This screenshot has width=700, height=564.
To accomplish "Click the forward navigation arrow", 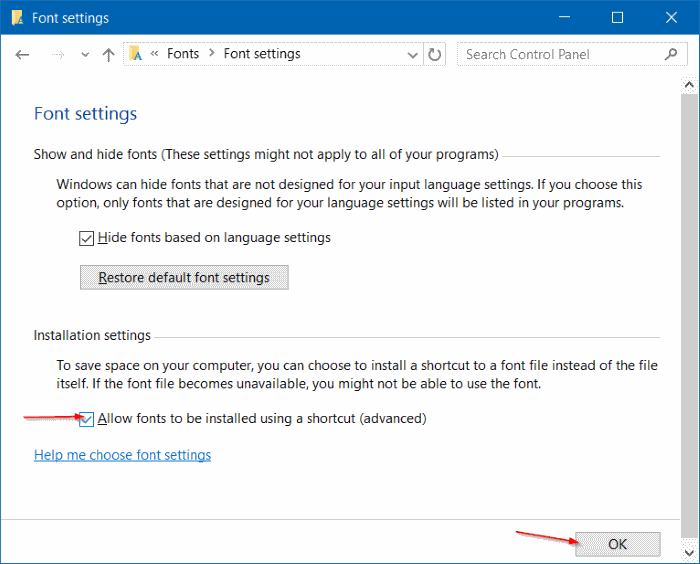I will pos(58,55).
